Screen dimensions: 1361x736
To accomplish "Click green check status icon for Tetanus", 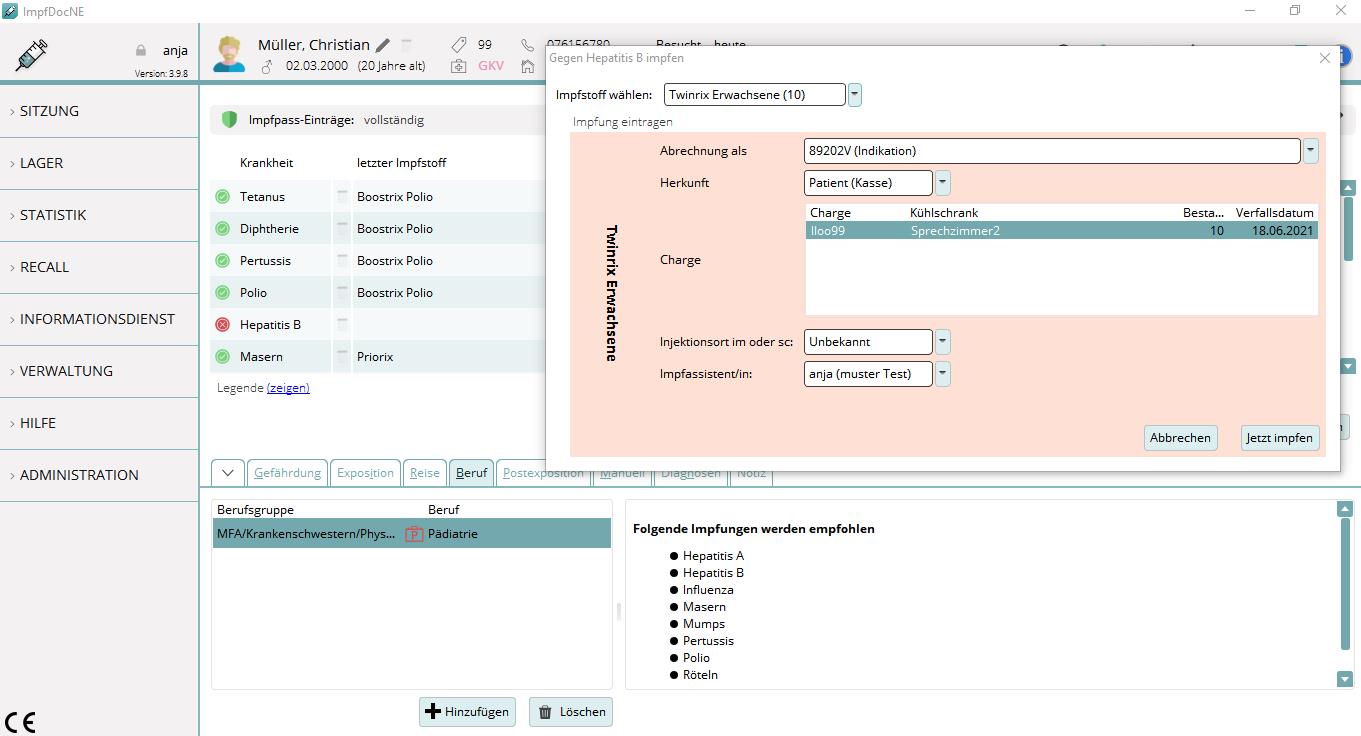I will tap(222, 197).
